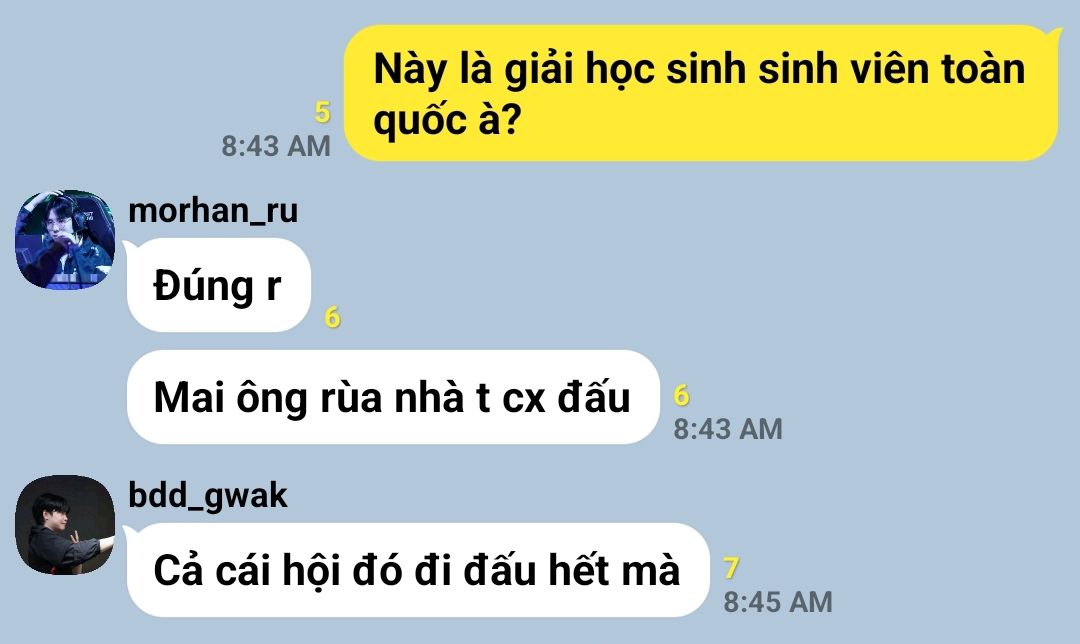Open bdd_gwak's profile avatar
The width and height of the screenshot is (1080, 644).
[x=65, y=525]
